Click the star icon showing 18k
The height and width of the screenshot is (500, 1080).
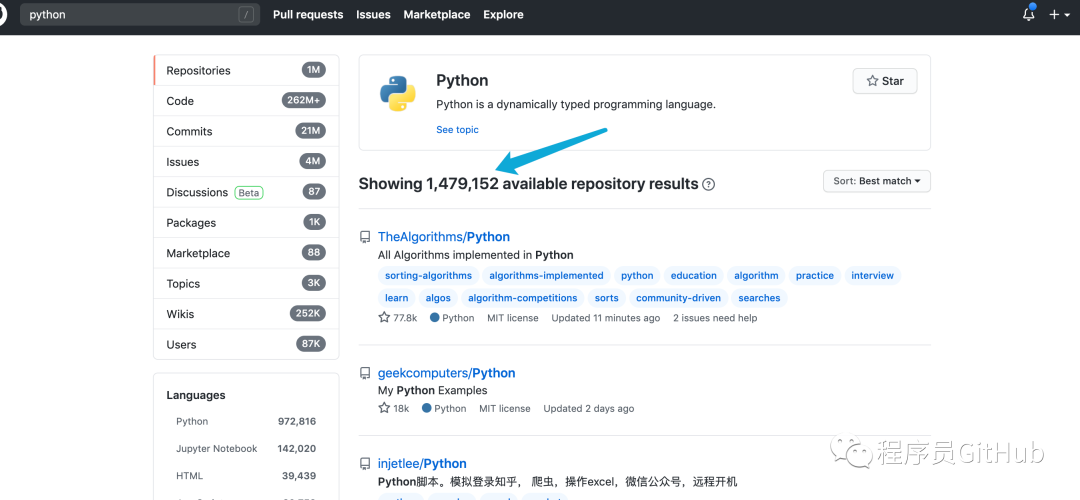pyautogui.click(x=384, y=408)
